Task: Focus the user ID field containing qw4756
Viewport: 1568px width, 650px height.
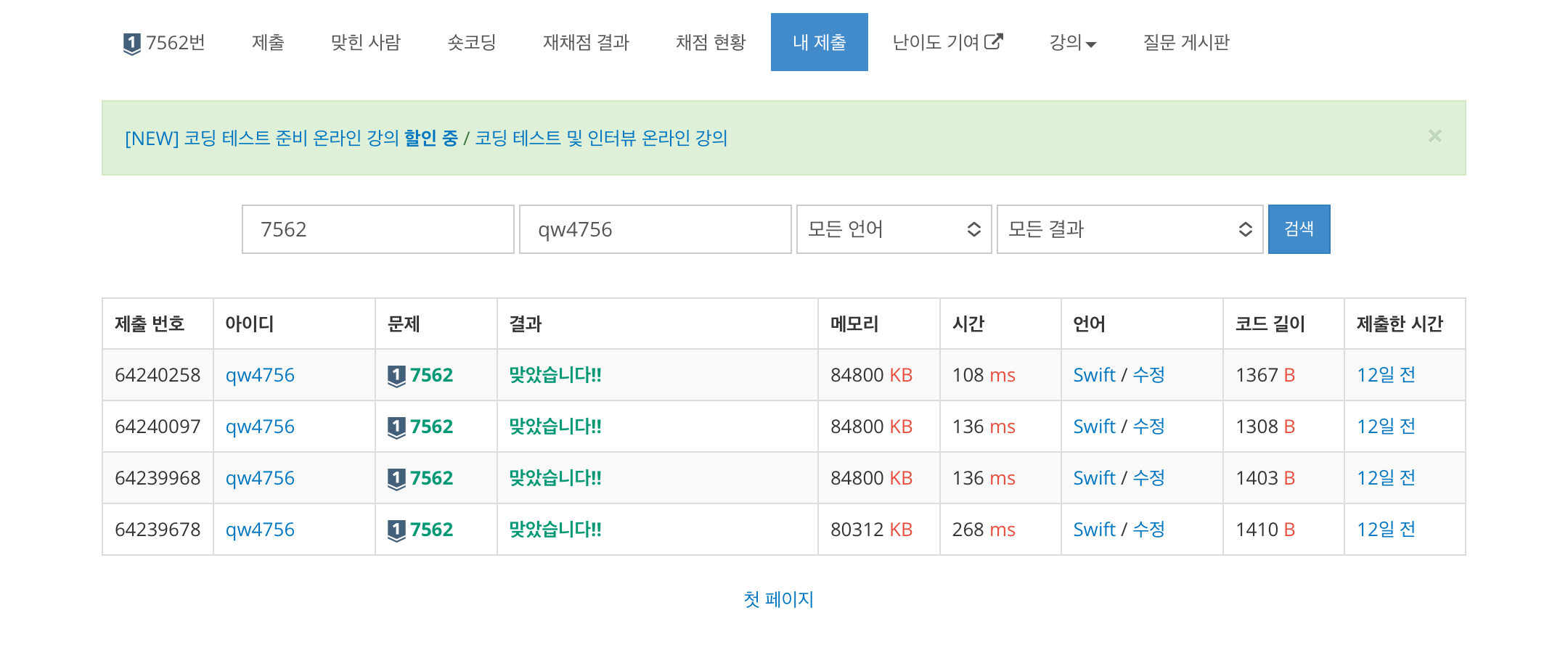Action: 656,229
